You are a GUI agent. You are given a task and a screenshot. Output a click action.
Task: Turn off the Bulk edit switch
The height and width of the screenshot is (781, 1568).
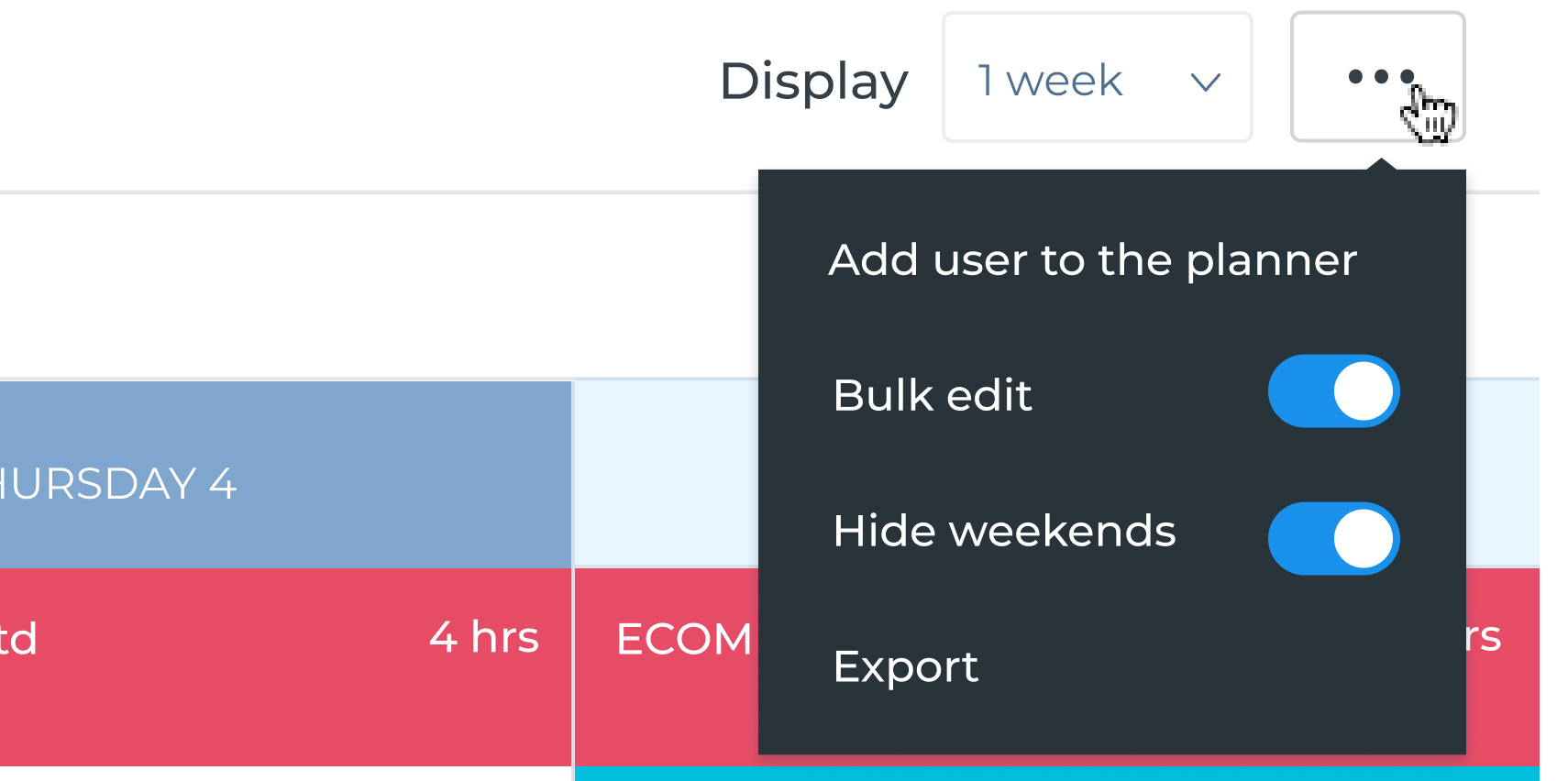click(1332, 392)
